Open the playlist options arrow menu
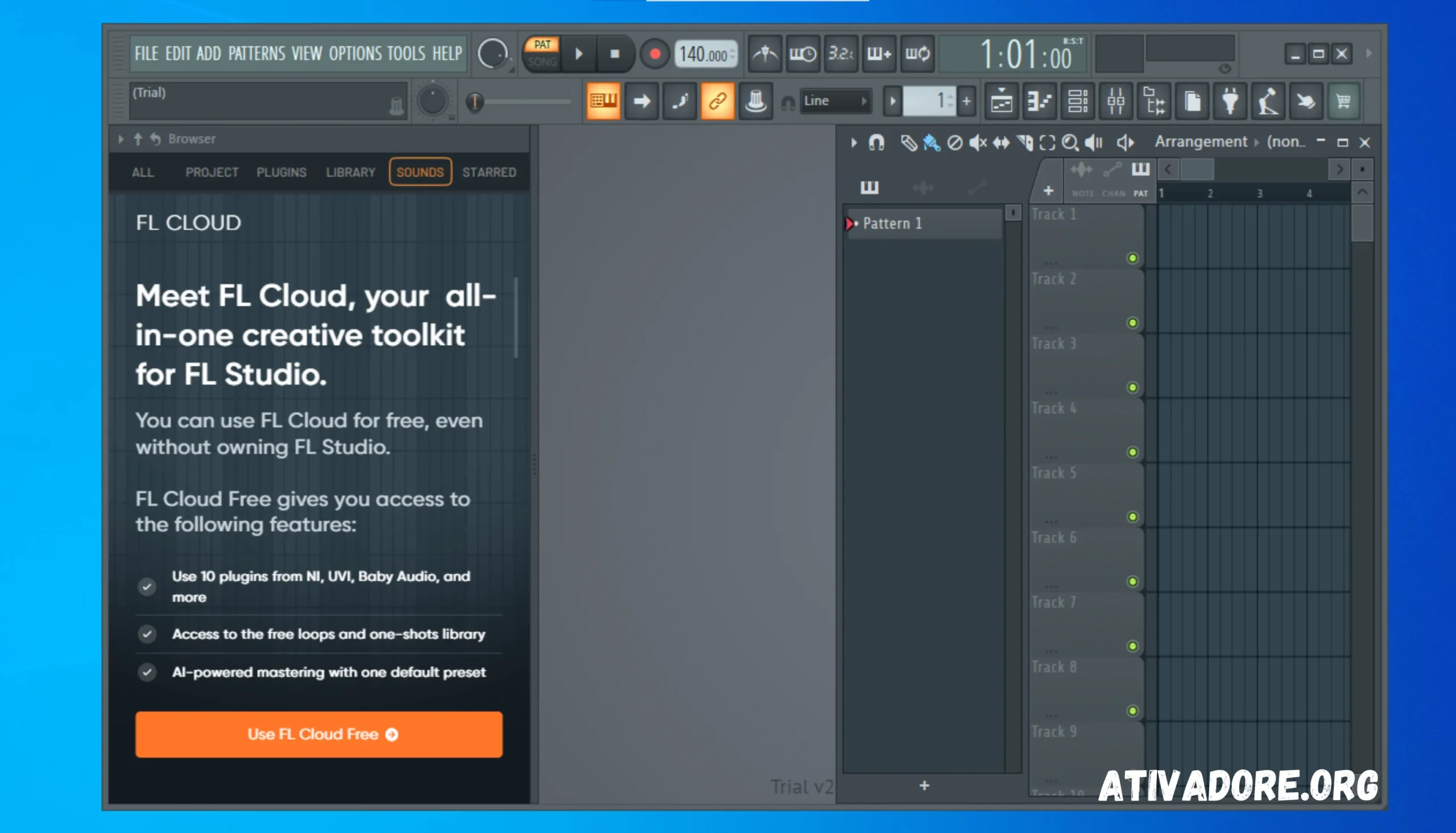Screen dimensions: 1456x833 coord(854,143)
